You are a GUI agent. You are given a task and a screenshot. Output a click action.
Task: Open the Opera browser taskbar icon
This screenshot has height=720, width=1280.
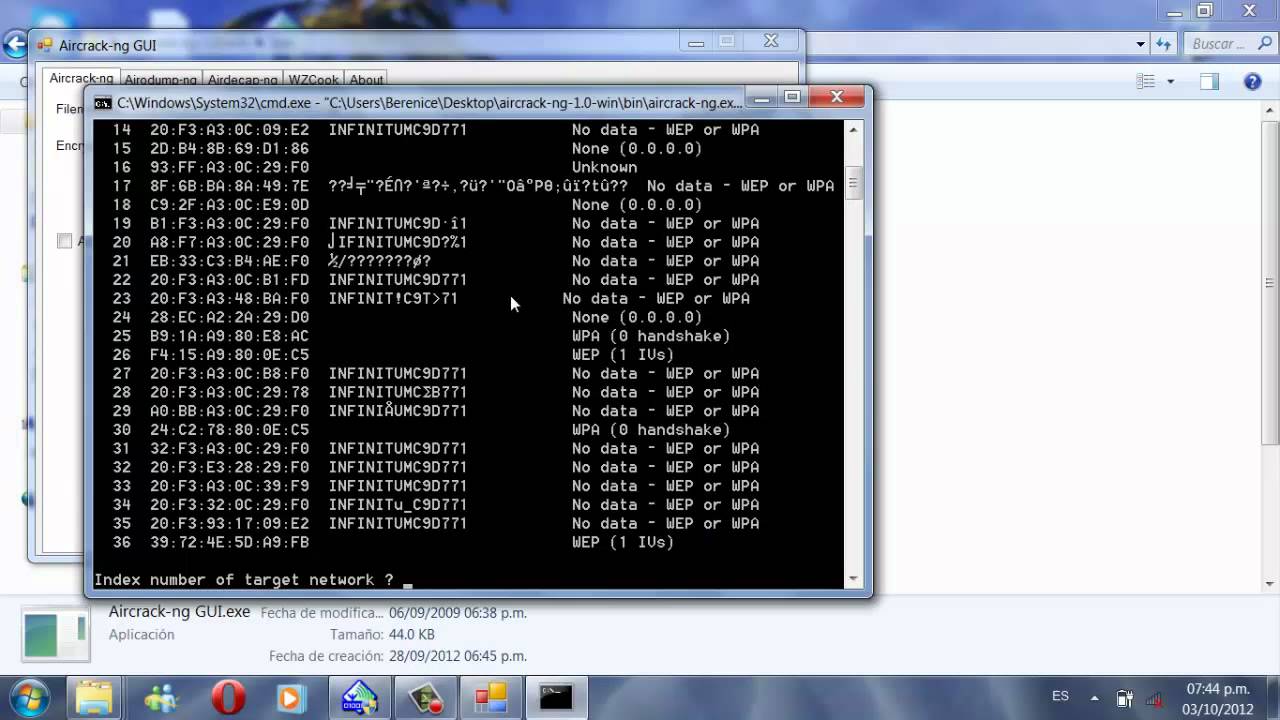pyautogui.click(x=226, y=697)
